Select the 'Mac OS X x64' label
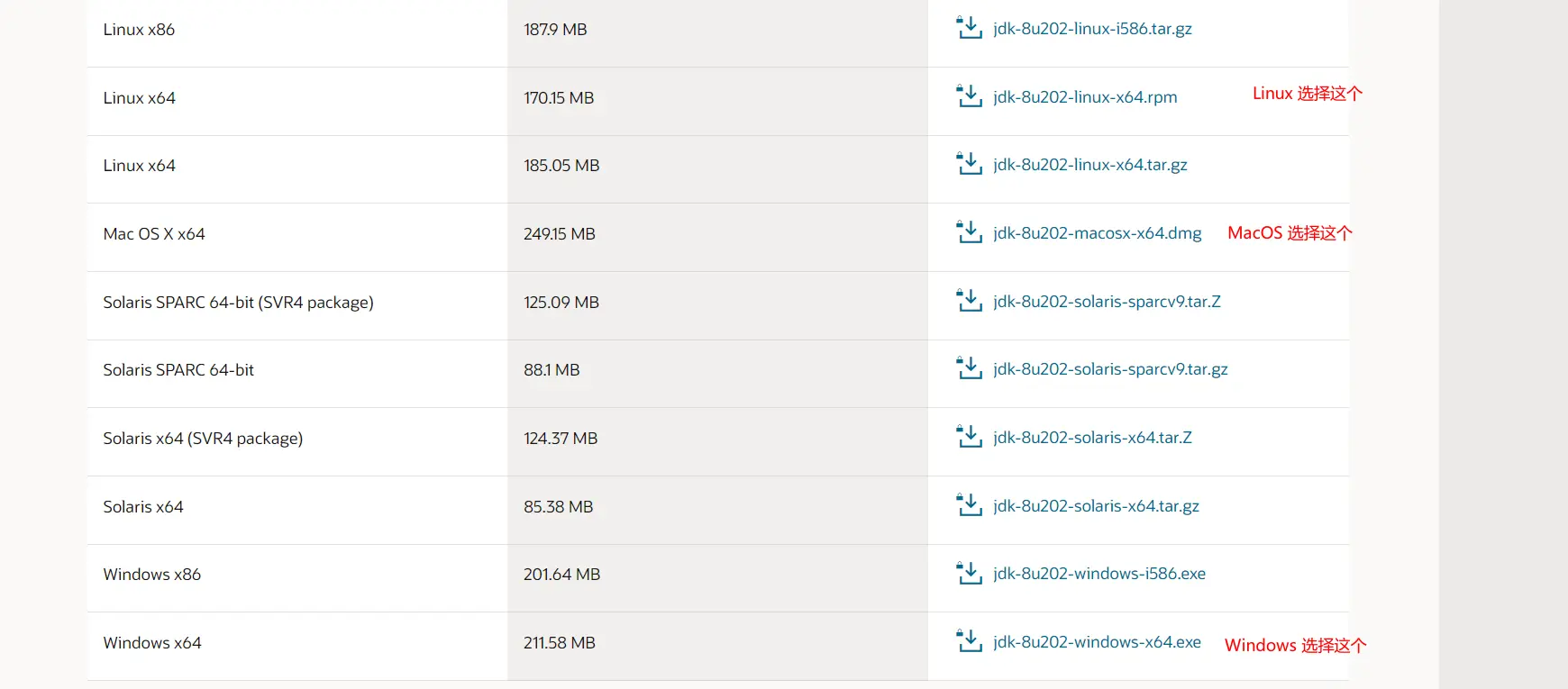The image size is (1568, 689). tap(154, 234)
